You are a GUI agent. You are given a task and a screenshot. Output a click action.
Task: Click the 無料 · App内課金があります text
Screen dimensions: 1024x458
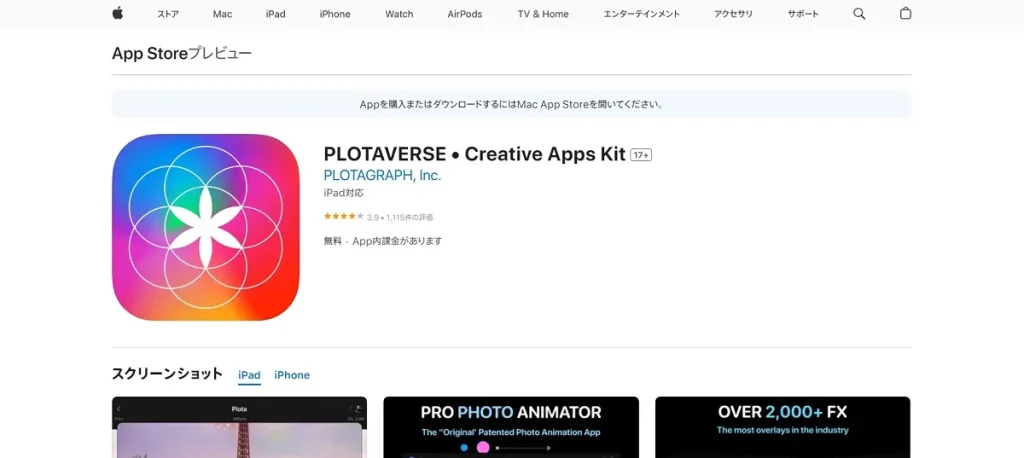(x=383, y=240)
